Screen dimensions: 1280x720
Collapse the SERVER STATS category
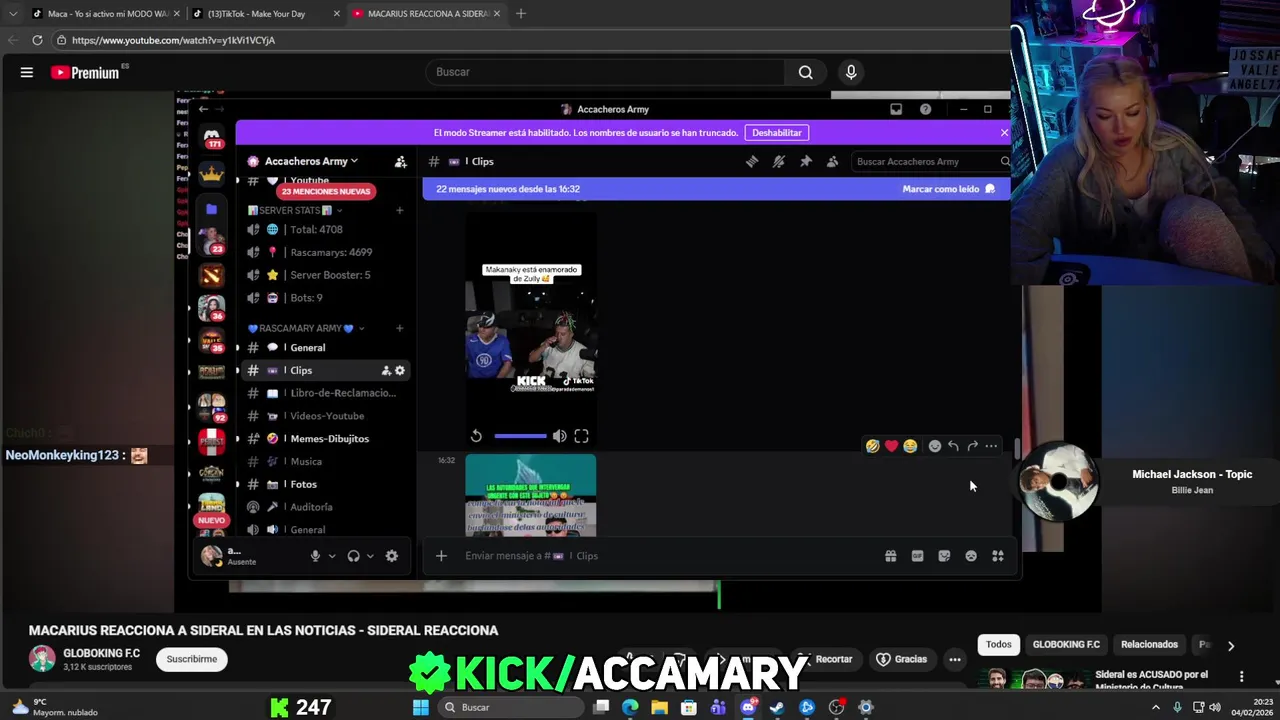(294, 210)
